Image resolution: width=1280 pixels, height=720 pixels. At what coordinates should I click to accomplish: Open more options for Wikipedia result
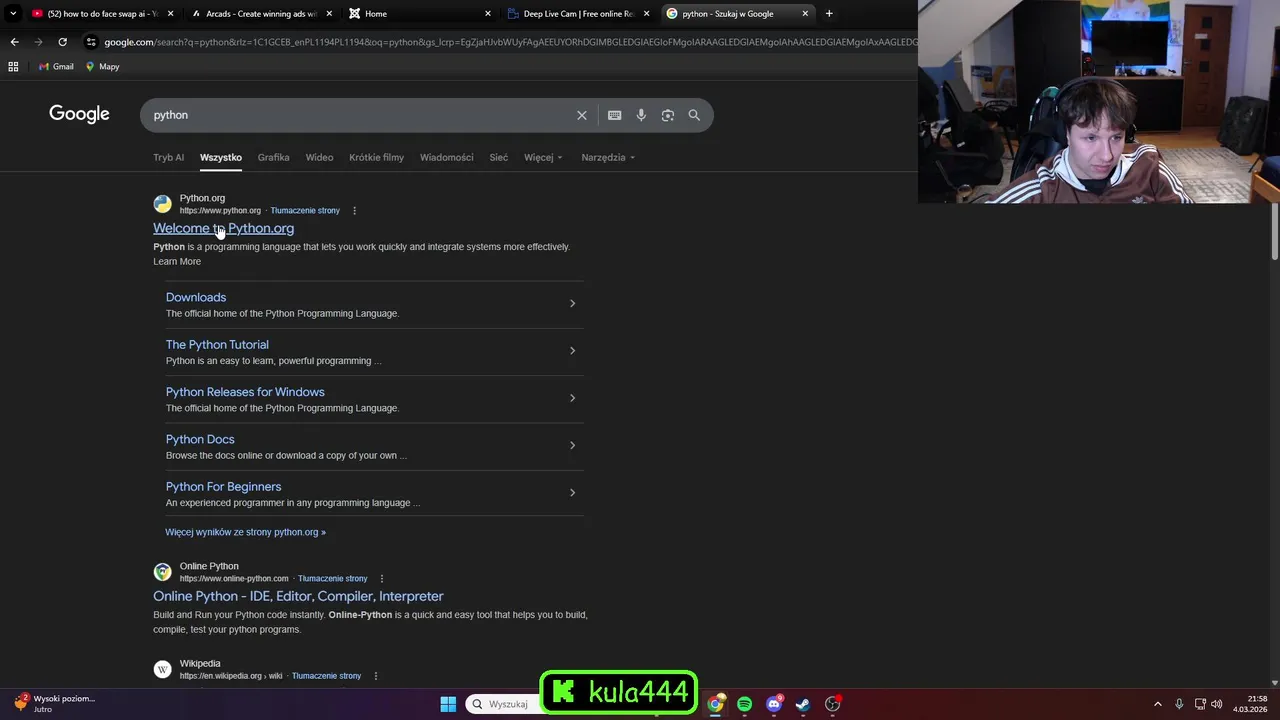pyautogui.click(x=375, y=676)
